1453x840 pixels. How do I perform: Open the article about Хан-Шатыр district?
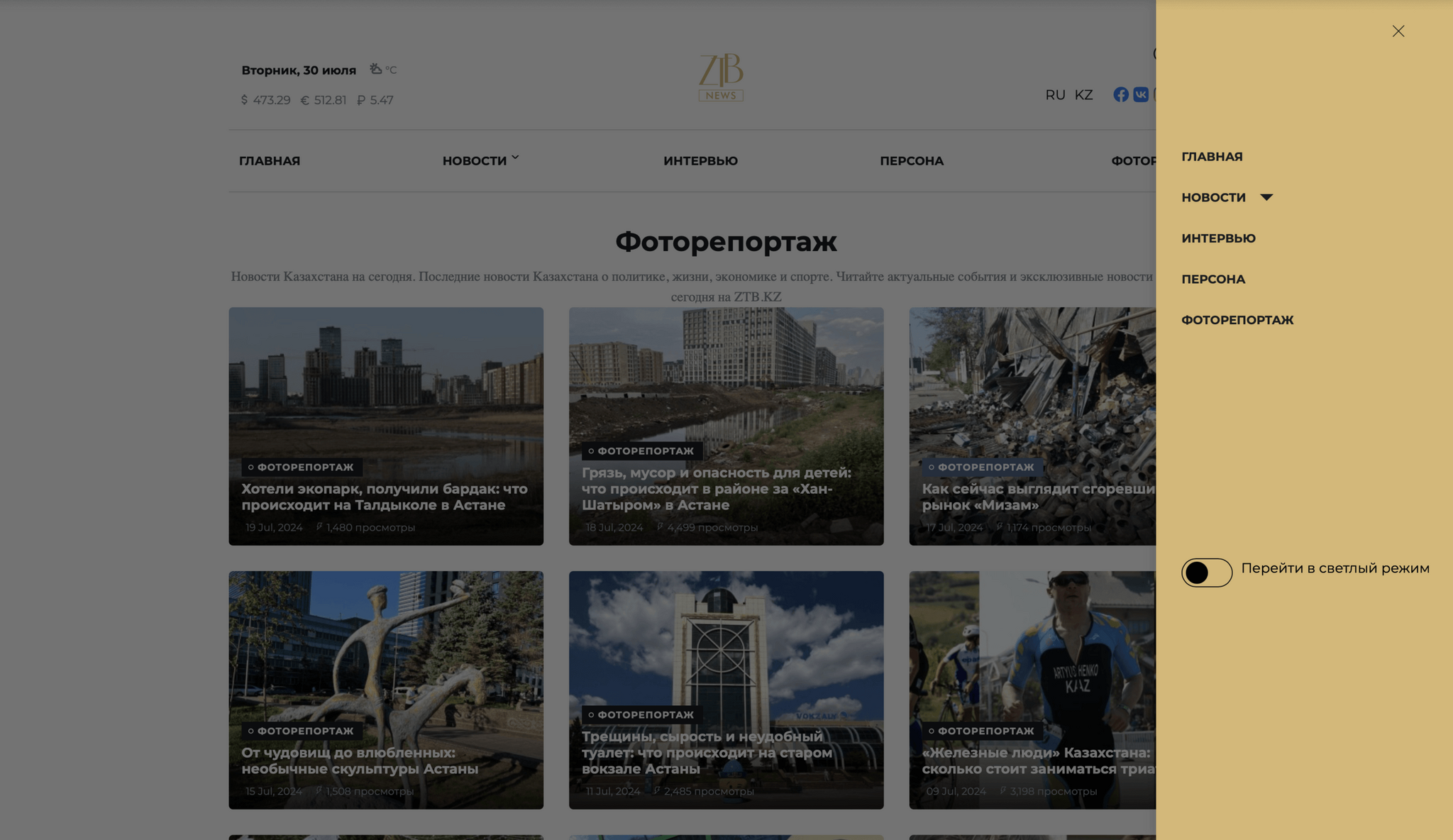[x=726, y=426]
